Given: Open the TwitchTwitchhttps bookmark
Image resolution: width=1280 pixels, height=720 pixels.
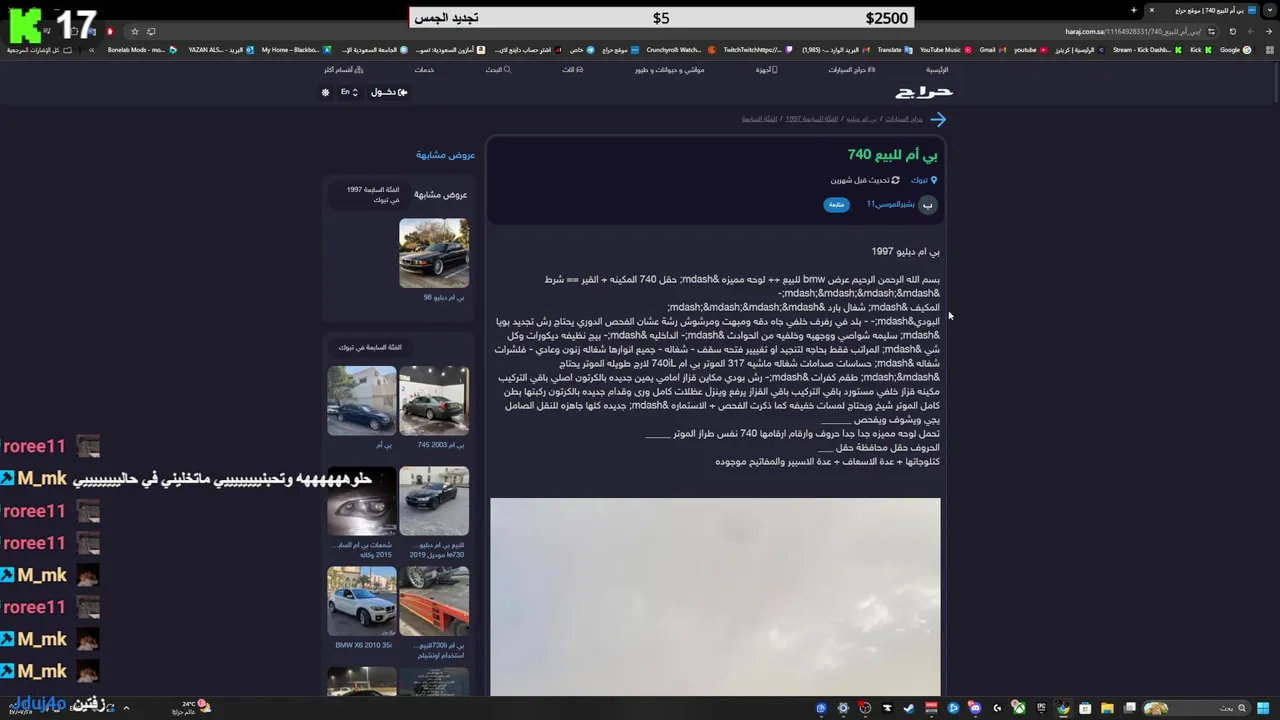Looking at the screenshot, I should 757,50.
